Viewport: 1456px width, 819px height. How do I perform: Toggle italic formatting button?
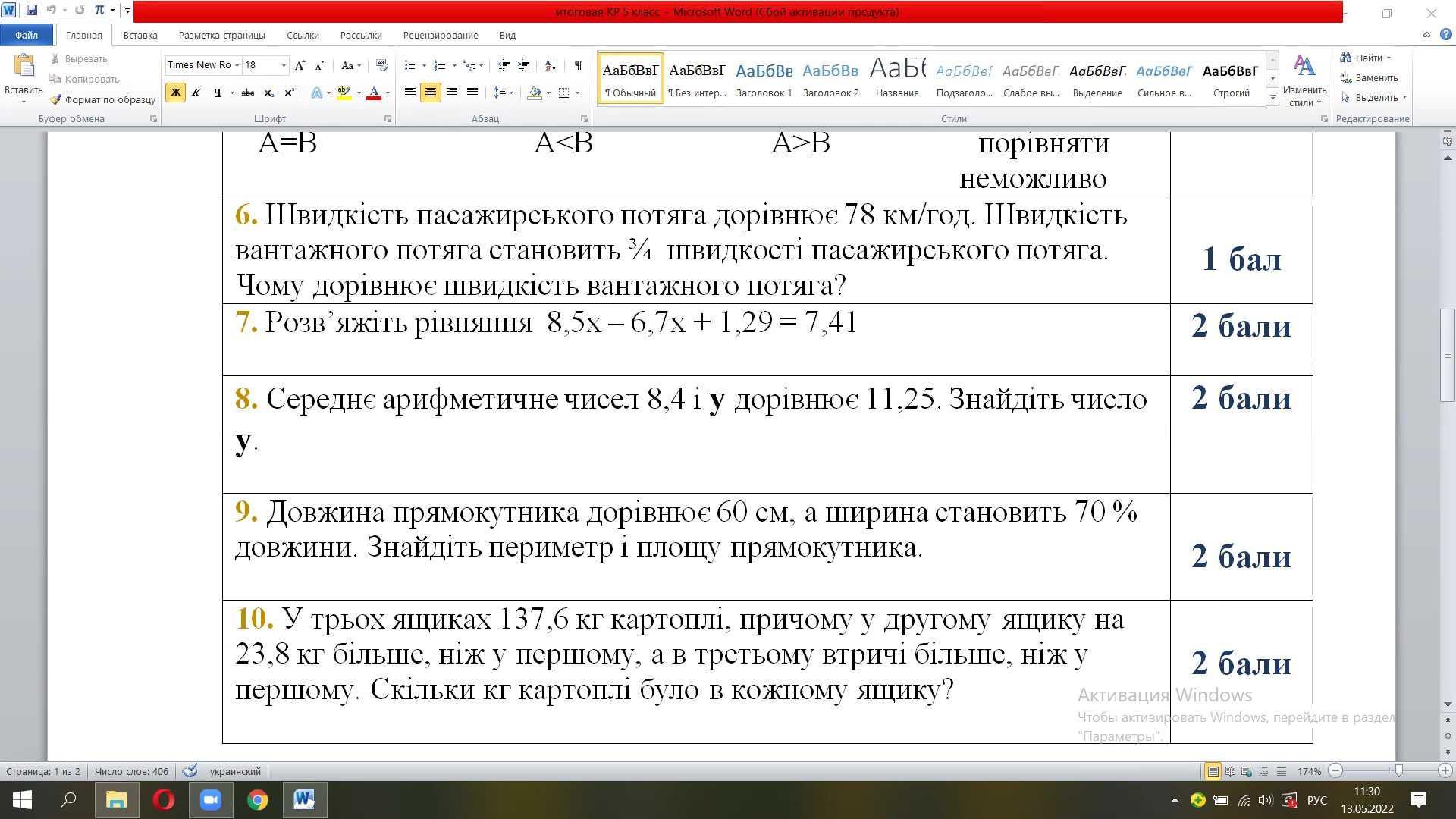(196, 93)
